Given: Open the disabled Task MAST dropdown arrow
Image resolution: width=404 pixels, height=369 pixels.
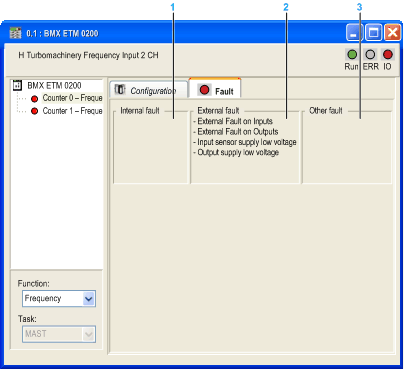Looking at the screenshot, I should (x=89, y=334).
